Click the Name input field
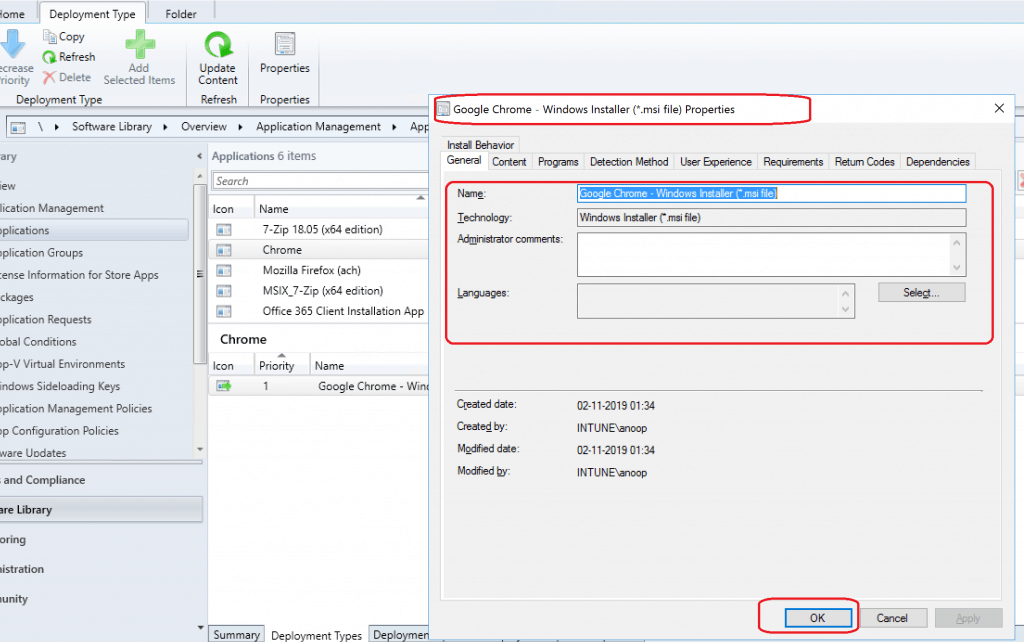Image resolution: width=1024 pixels, height=642 pixels. point(771,193)
